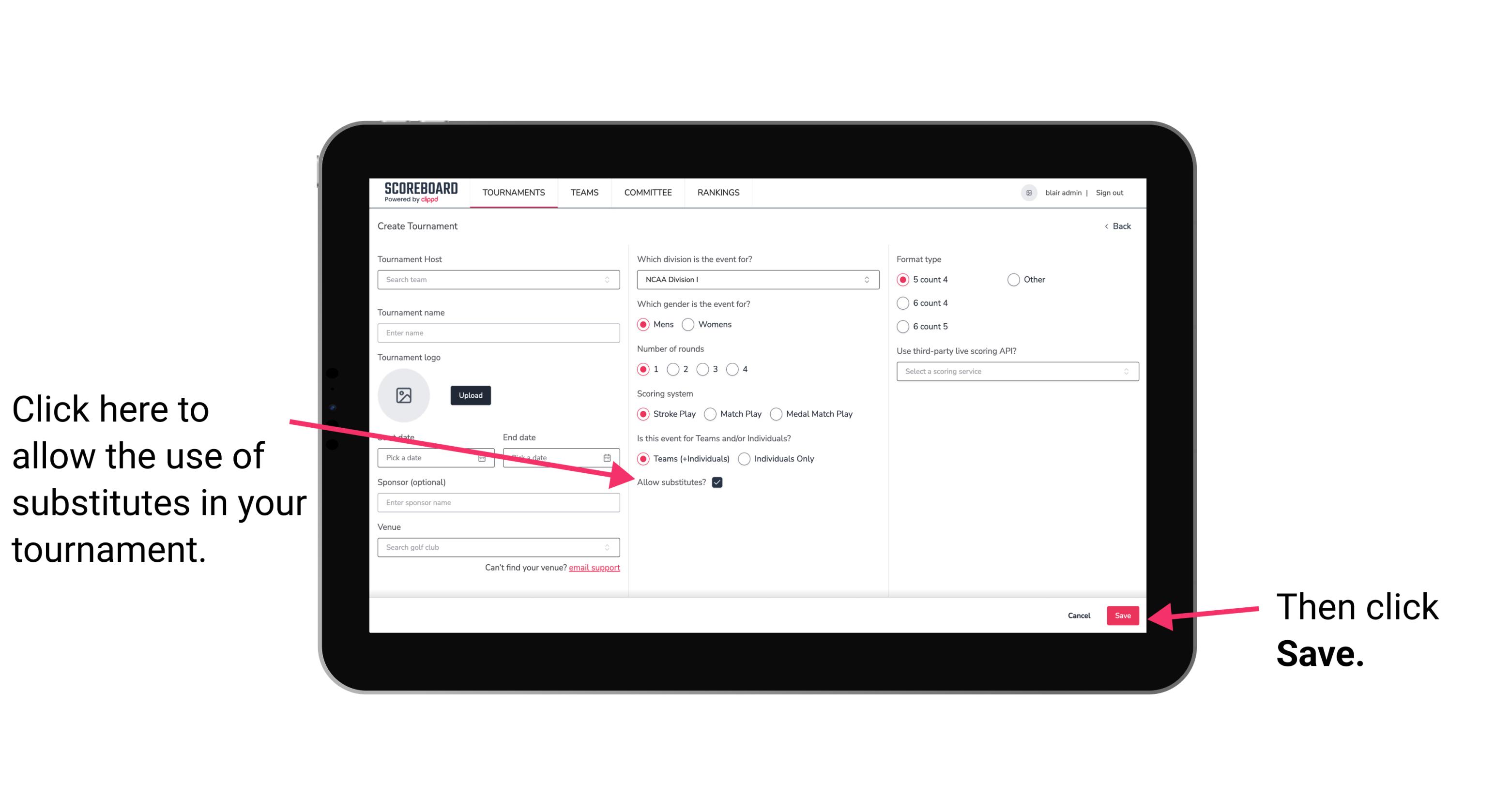Switch to the TEAMS tab
The image size is (1510, 812).
click(584, 192)
